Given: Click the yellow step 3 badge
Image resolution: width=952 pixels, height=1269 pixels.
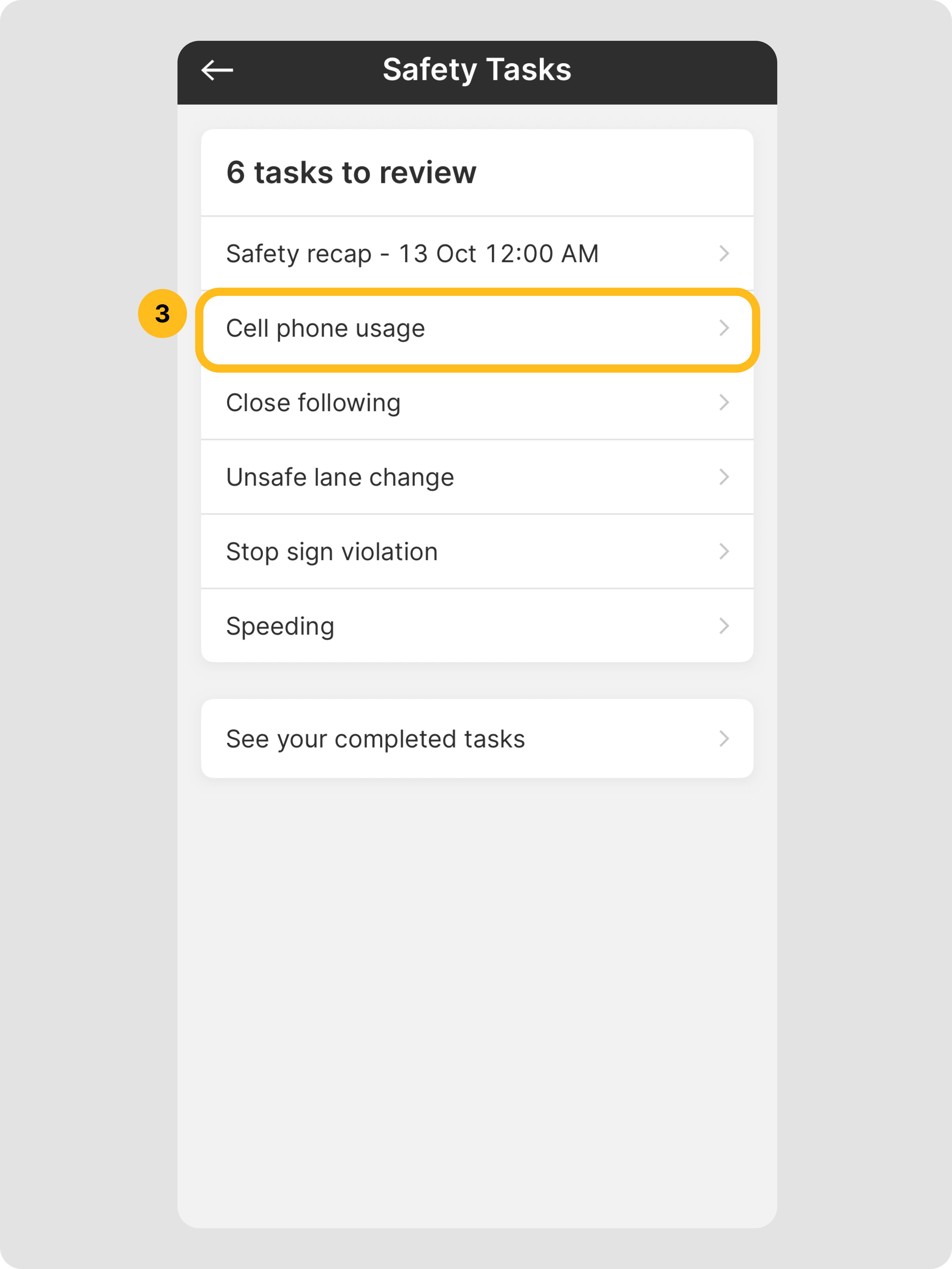Looking at the screenshot, I should 162,314.
